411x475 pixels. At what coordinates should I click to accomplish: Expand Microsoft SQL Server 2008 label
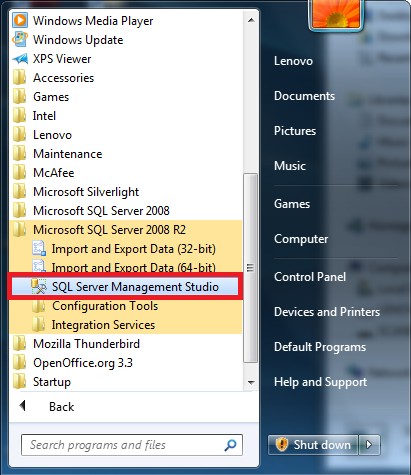coord(101,211)
